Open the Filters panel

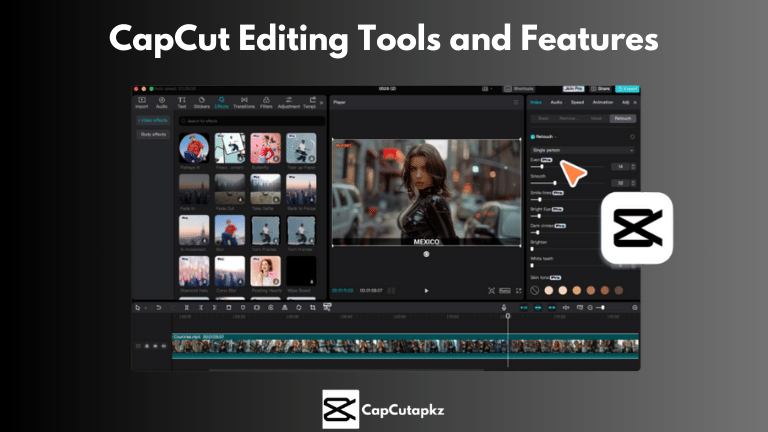click(x=266, y=102)
